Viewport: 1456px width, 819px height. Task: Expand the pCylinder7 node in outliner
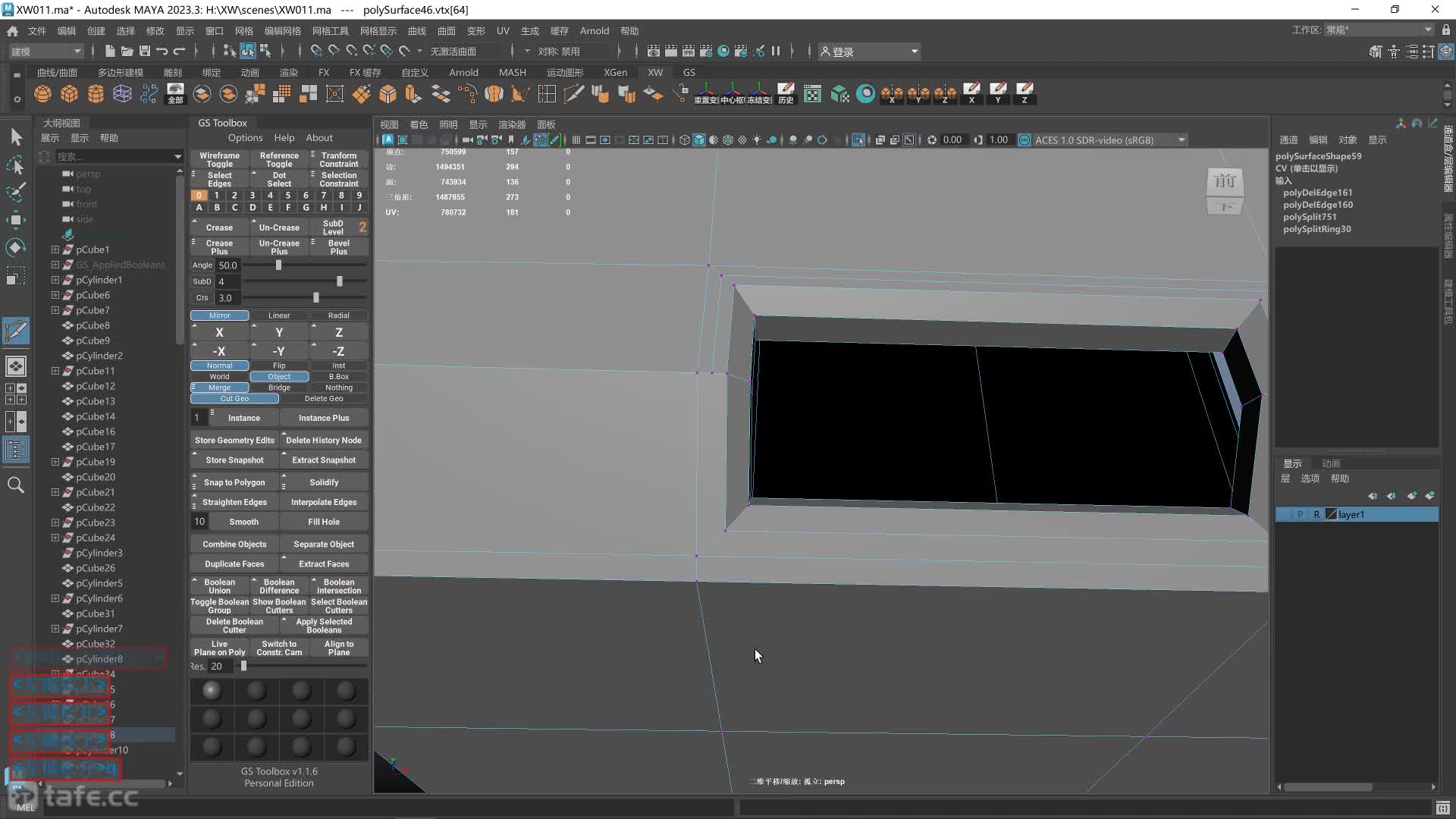click(55, 629)
